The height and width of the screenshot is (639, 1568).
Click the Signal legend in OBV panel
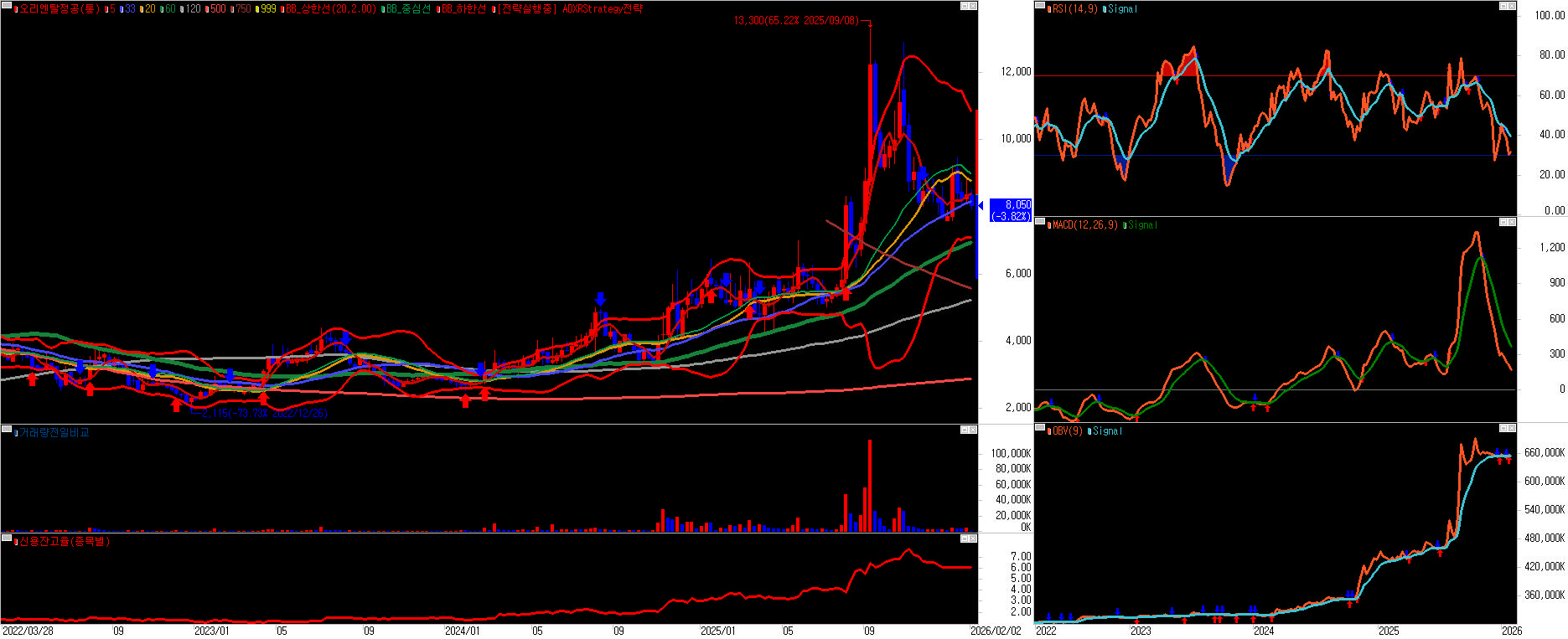click(1107, 431)
